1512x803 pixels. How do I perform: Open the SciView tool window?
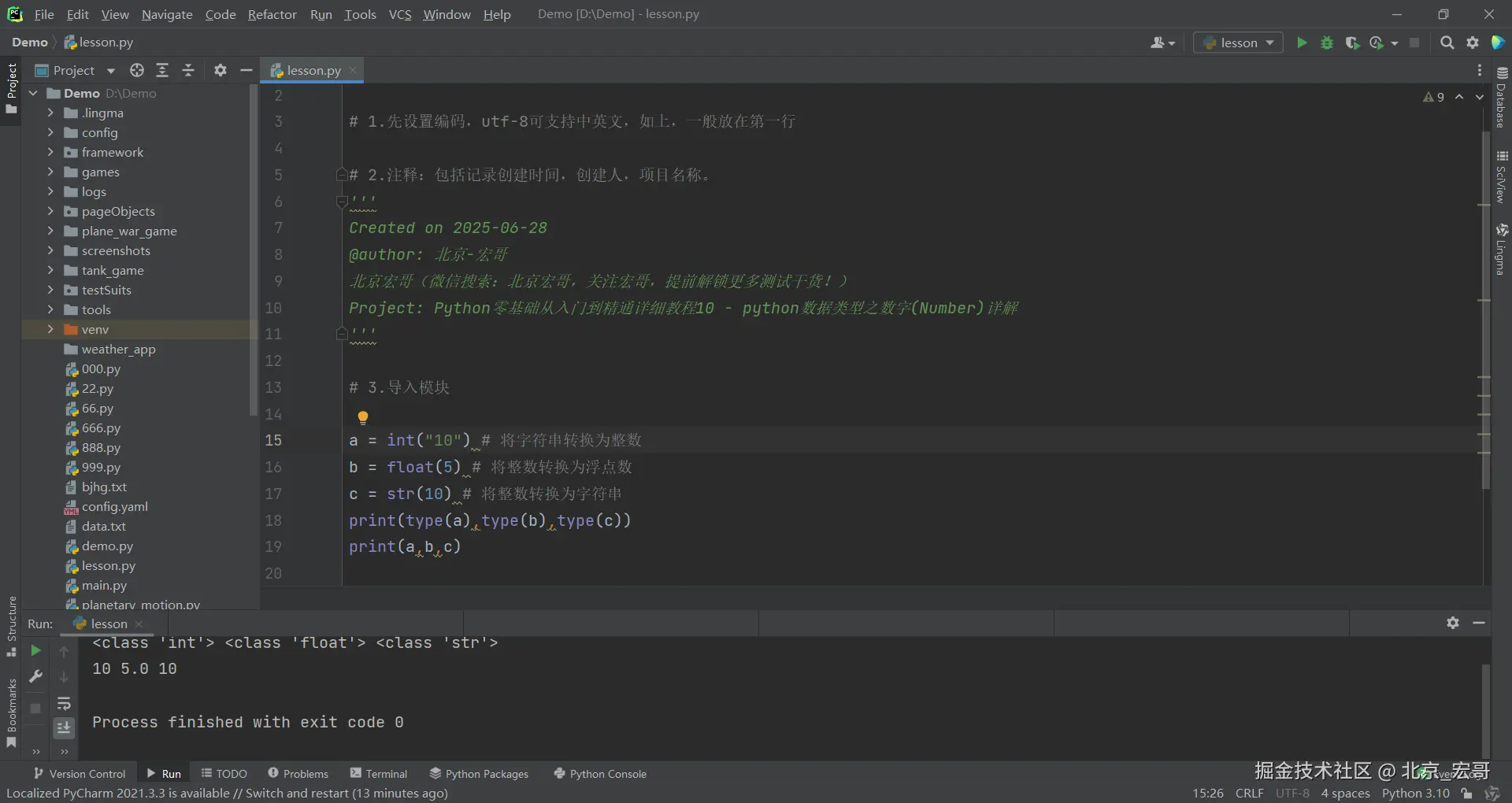1502,177
